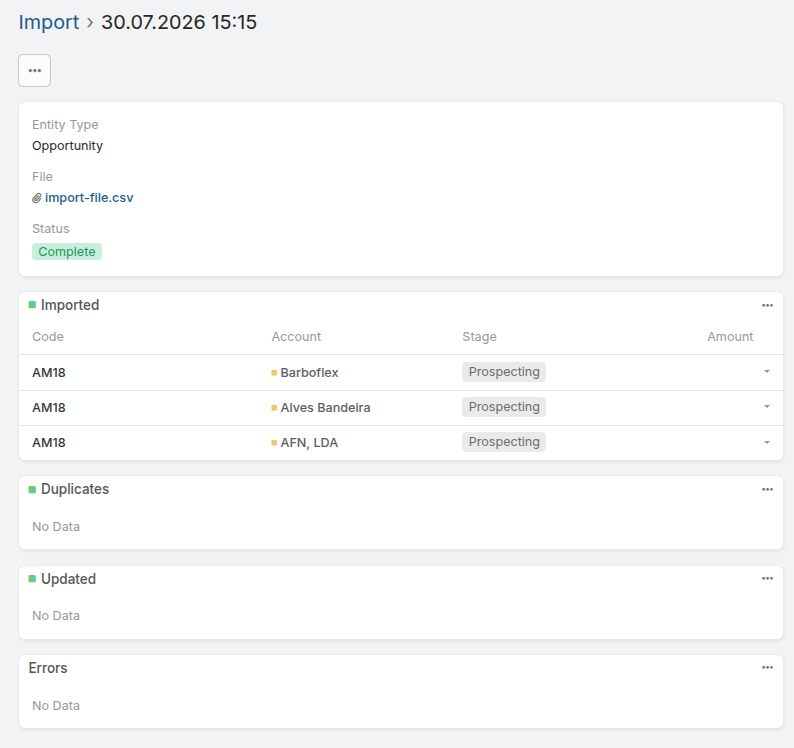The image size is (794, 748).
Task: Click No Data text in Updated panel
Action: 56,616
